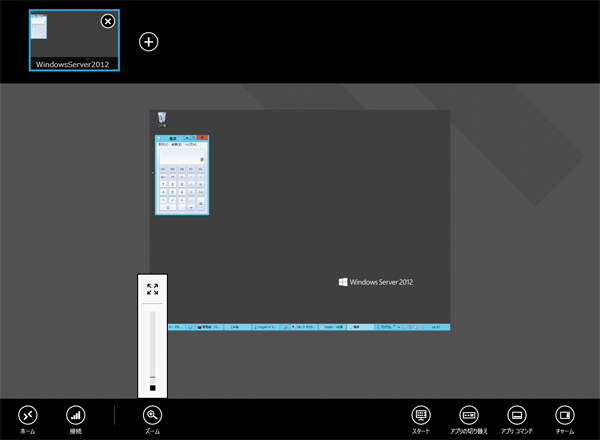Click calculator wide 0 key
The width and height of the screenshot is (600, 440).
tap(168, 207)
